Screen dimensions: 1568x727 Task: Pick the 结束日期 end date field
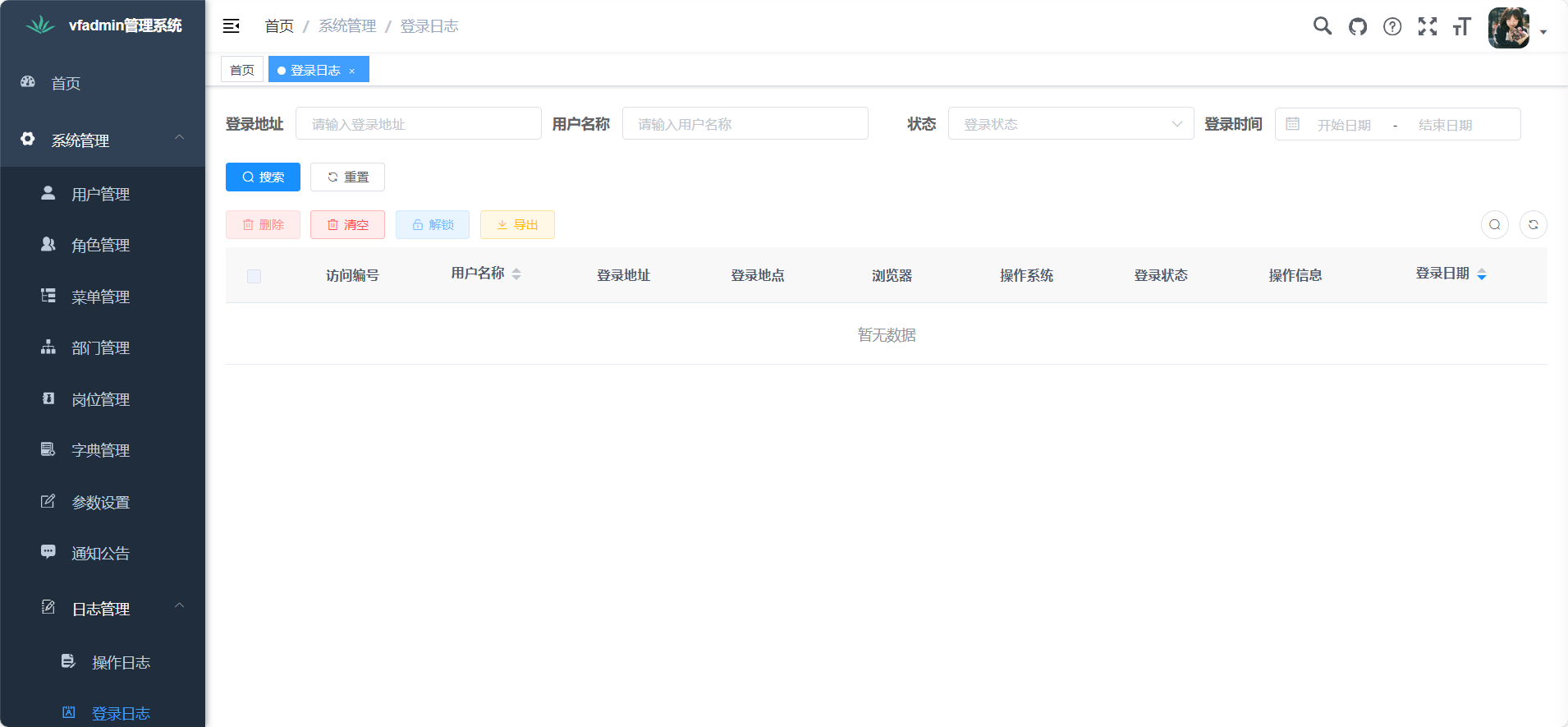pos(1446,125)
